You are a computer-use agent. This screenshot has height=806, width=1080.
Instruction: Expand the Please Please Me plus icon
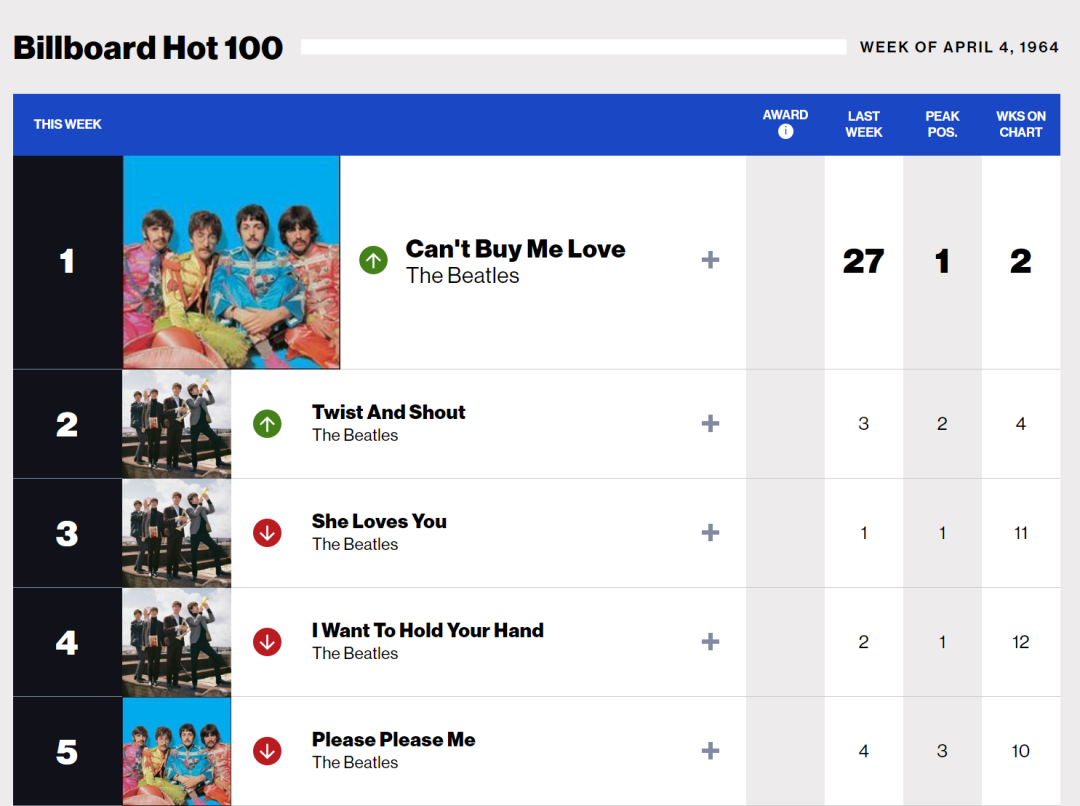pos(710,751)
